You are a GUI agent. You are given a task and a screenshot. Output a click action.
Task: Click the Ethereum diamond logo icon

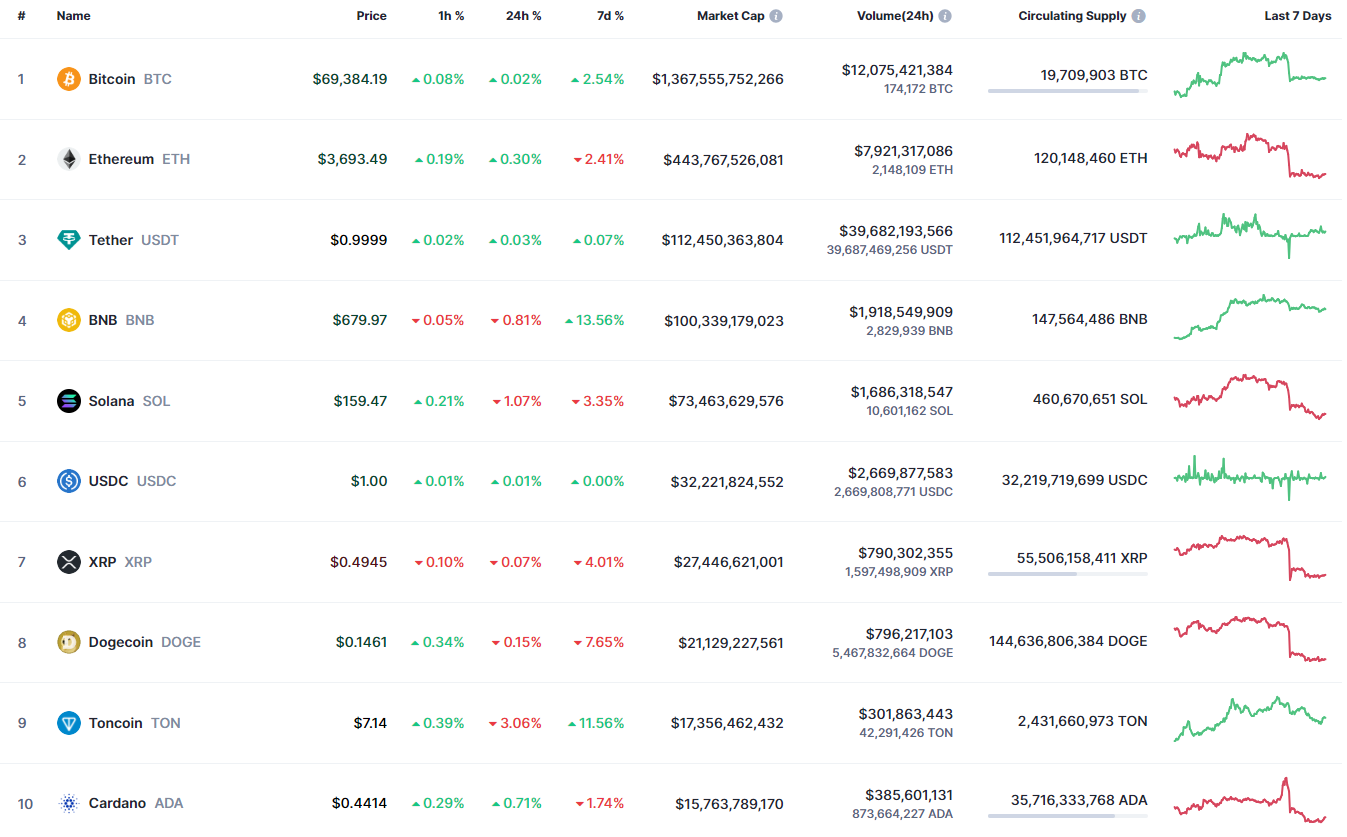point(69,159)
